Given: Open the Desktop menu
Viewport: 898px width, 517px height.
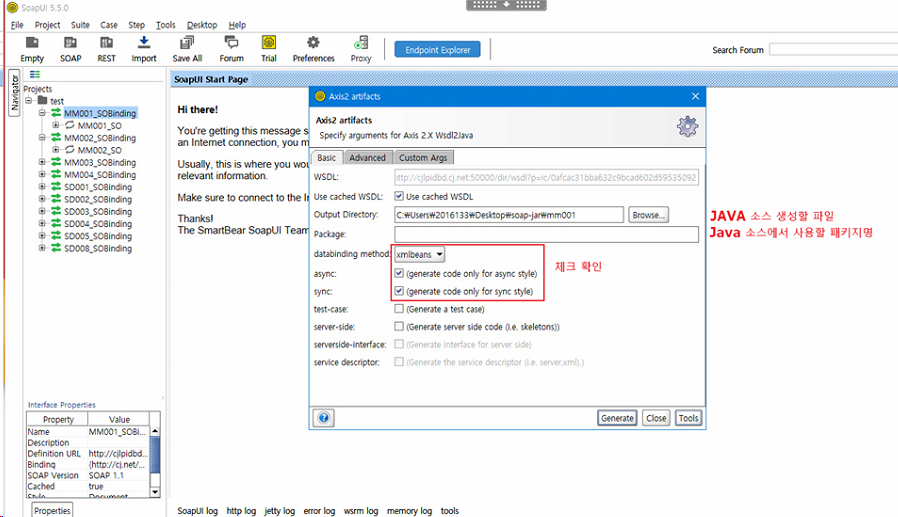Looking at the screenshot, I should (202, 25).
